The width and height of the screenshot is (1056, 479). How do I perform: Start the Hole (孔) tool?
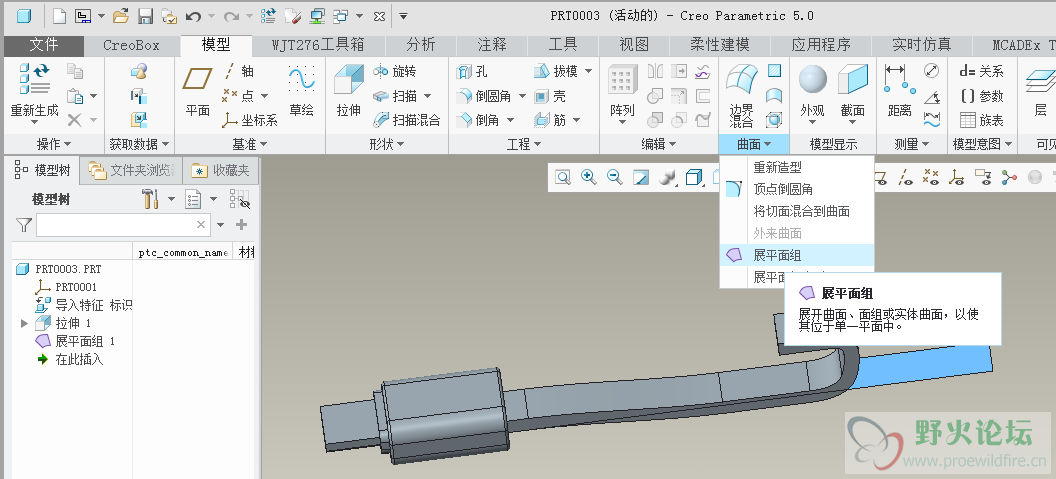(x=472, y=71)
